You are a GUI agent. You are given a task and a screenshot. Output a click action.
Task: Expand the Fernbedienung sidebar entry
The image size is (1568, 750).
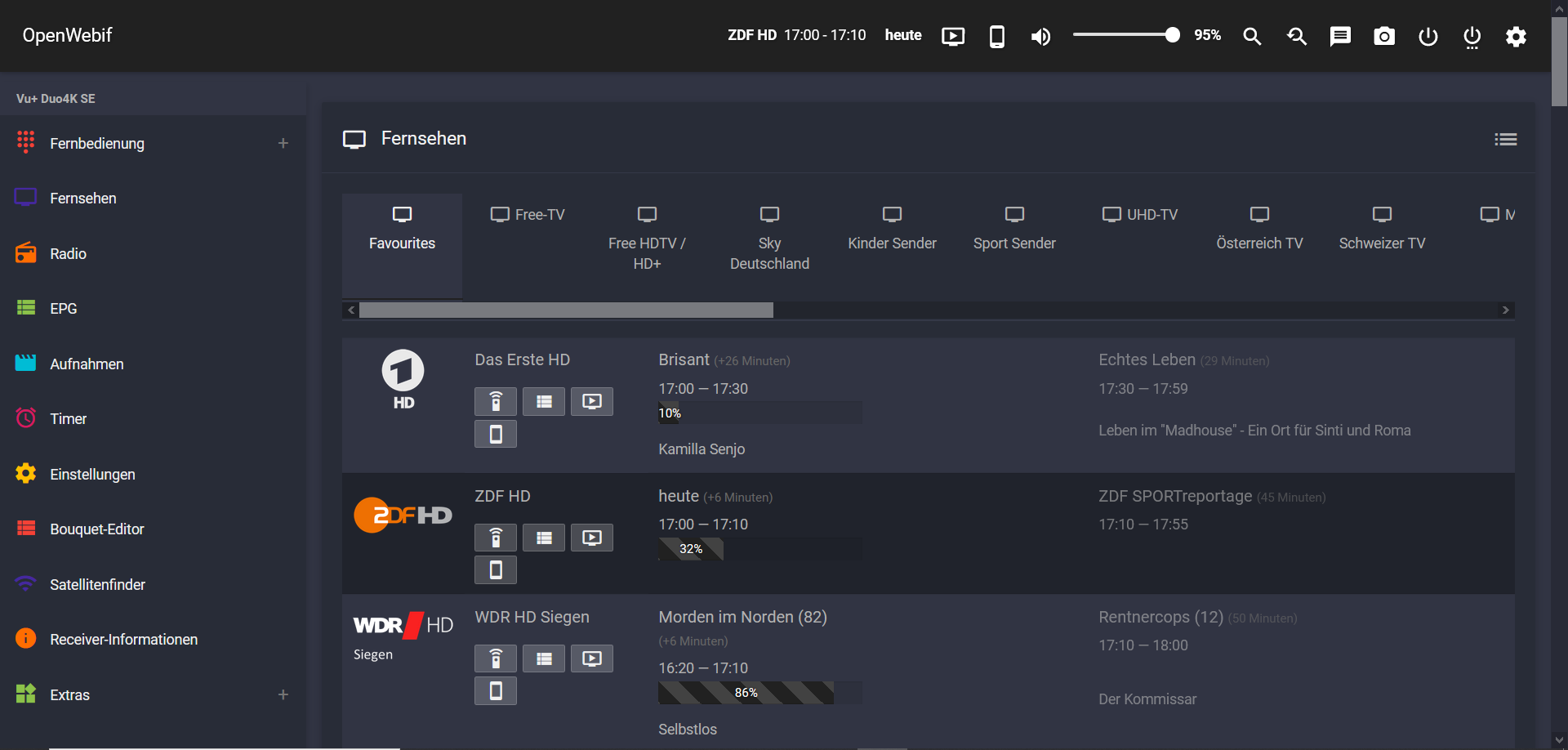[283, 143]
